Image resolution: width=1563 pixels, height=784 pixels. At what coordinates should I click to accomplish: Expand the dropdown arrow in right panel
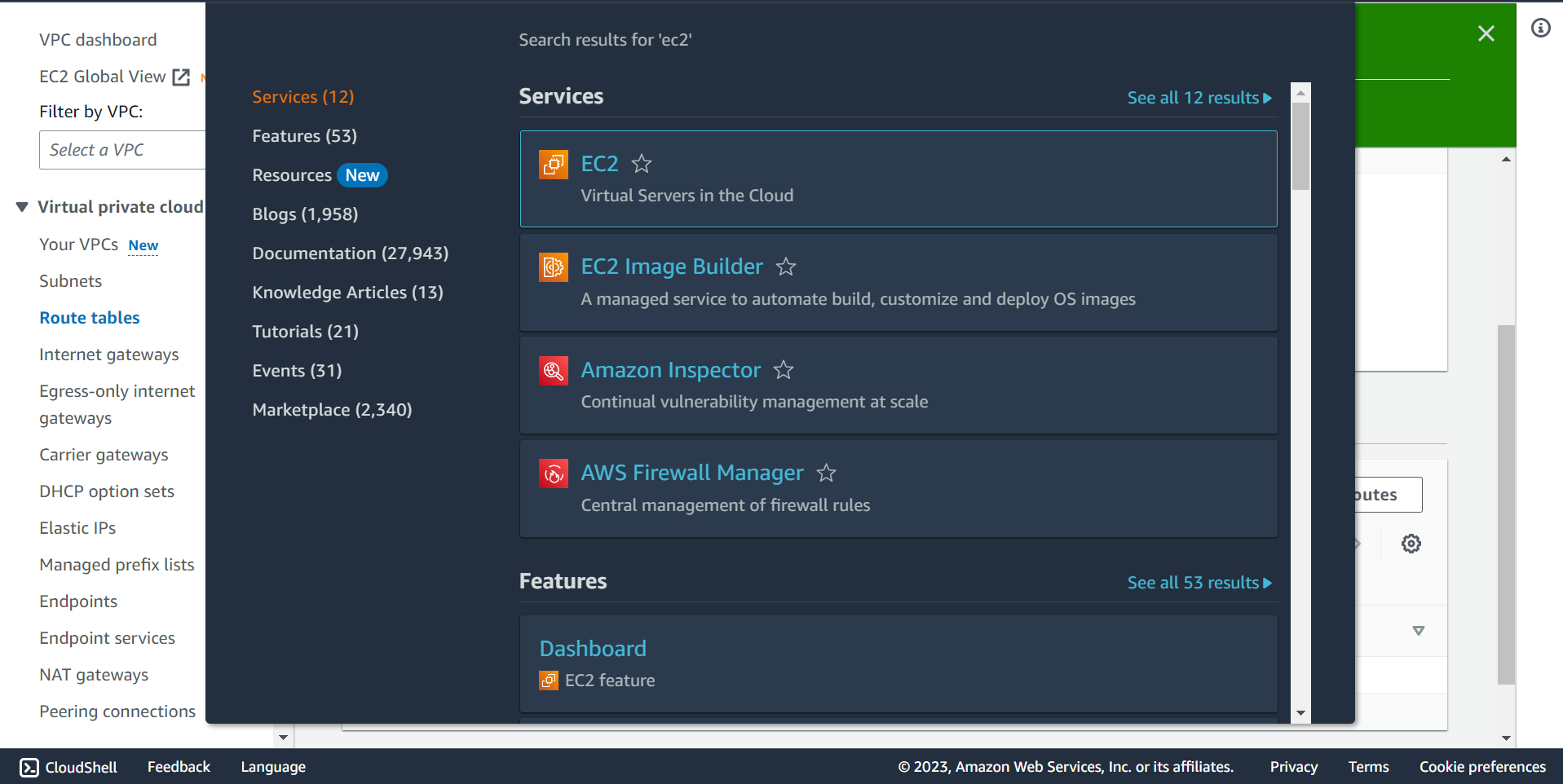pos(1419,631)
